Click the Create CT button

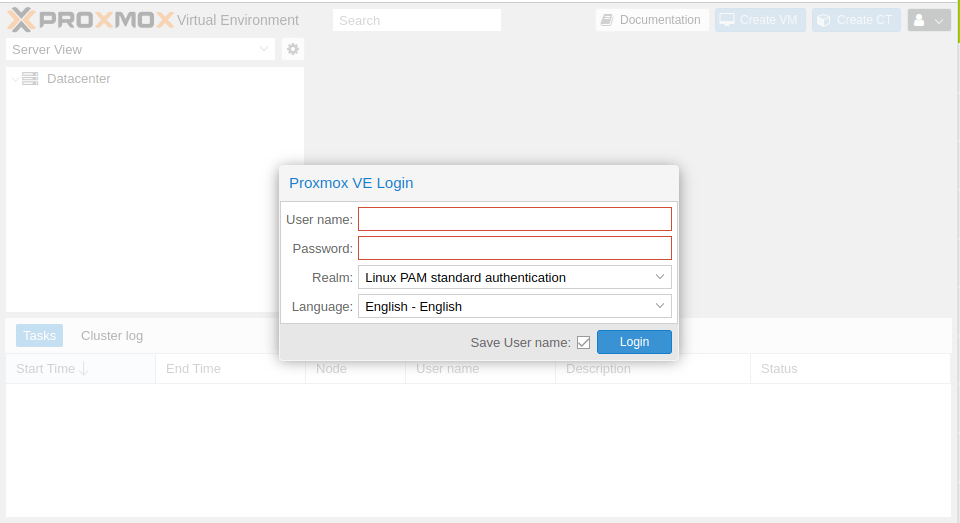click(857, 20)
